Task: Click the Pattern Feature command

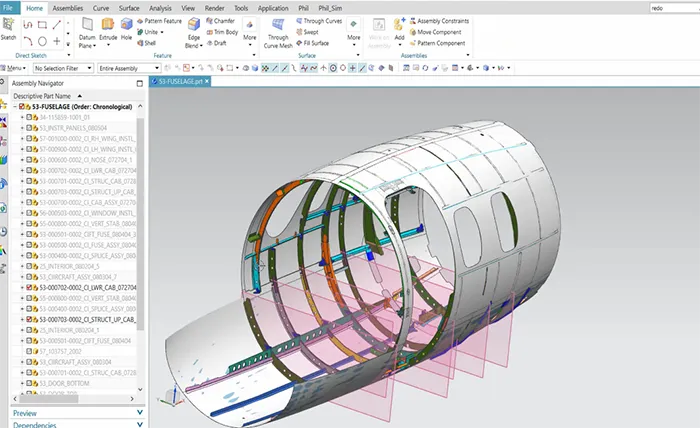Action: 159,21
